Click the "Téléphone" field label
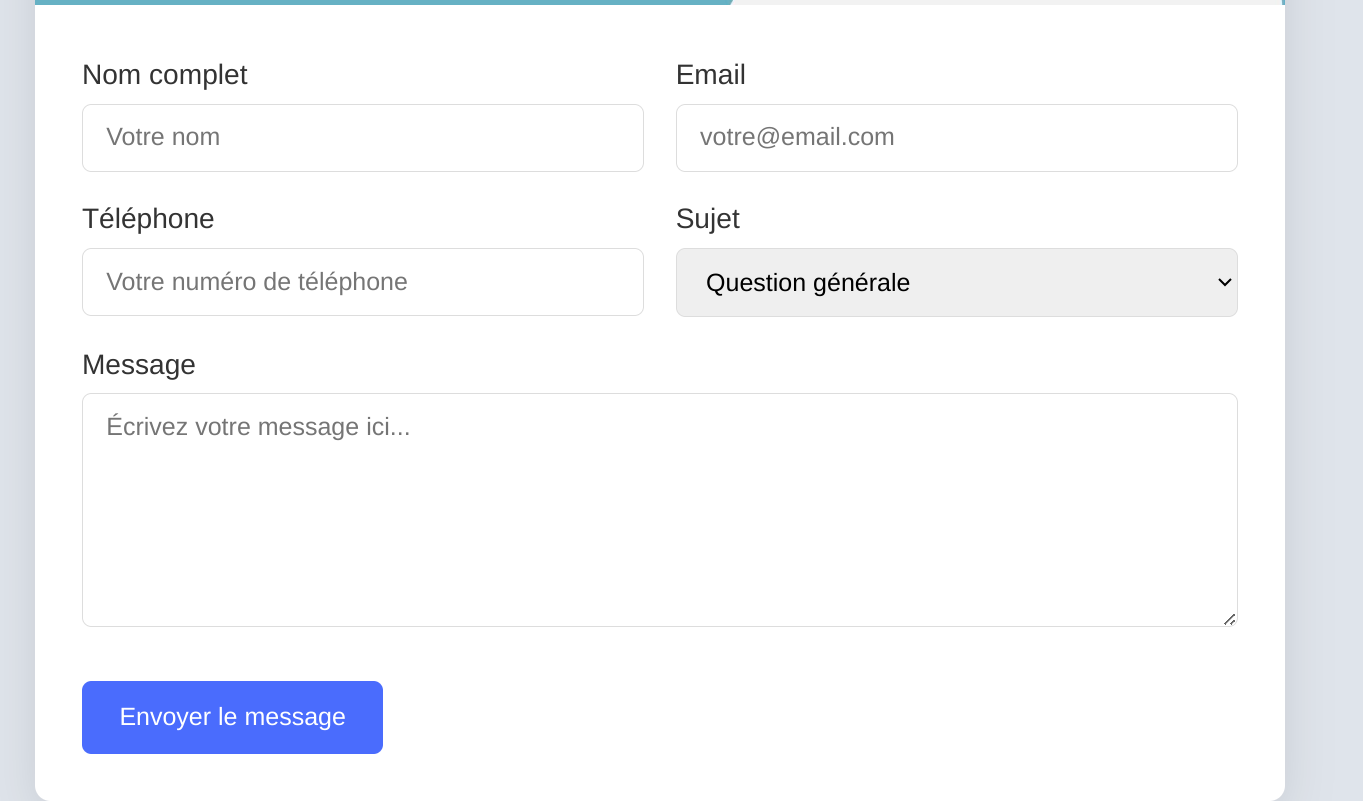 coord(148,219)
